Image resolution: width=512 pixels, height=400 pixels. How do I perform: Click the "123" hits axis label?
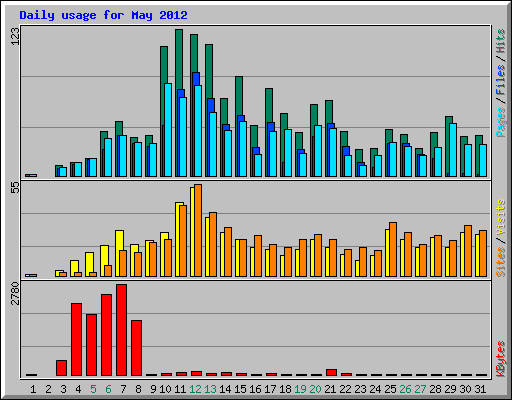click(x=15, y=36)
